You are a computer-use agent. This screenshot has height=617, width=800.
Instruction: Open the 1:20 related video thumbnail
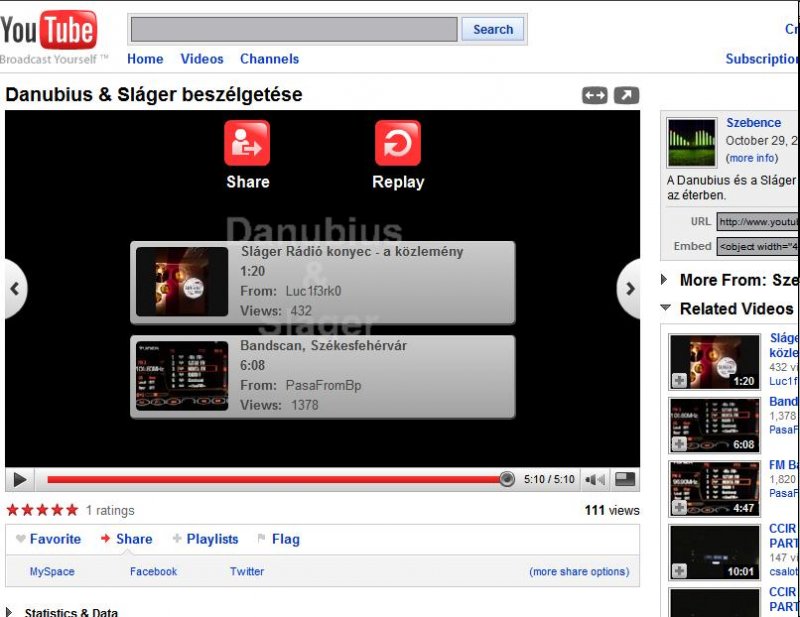click(714, 361)
